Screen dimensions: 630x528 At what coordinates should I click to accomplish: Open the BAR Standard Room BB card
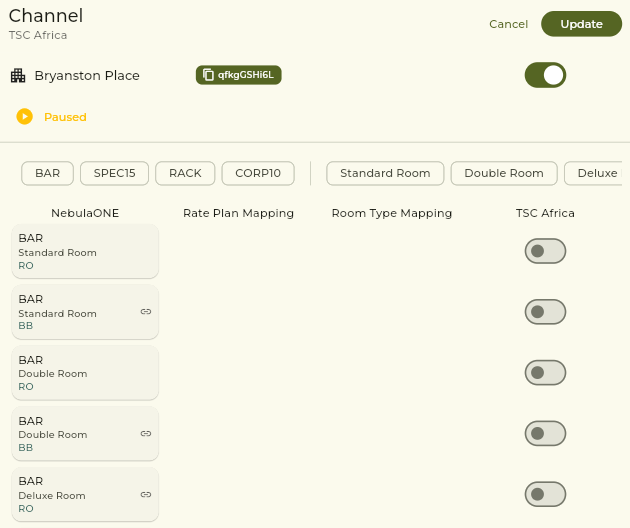(x=85, y=312)
